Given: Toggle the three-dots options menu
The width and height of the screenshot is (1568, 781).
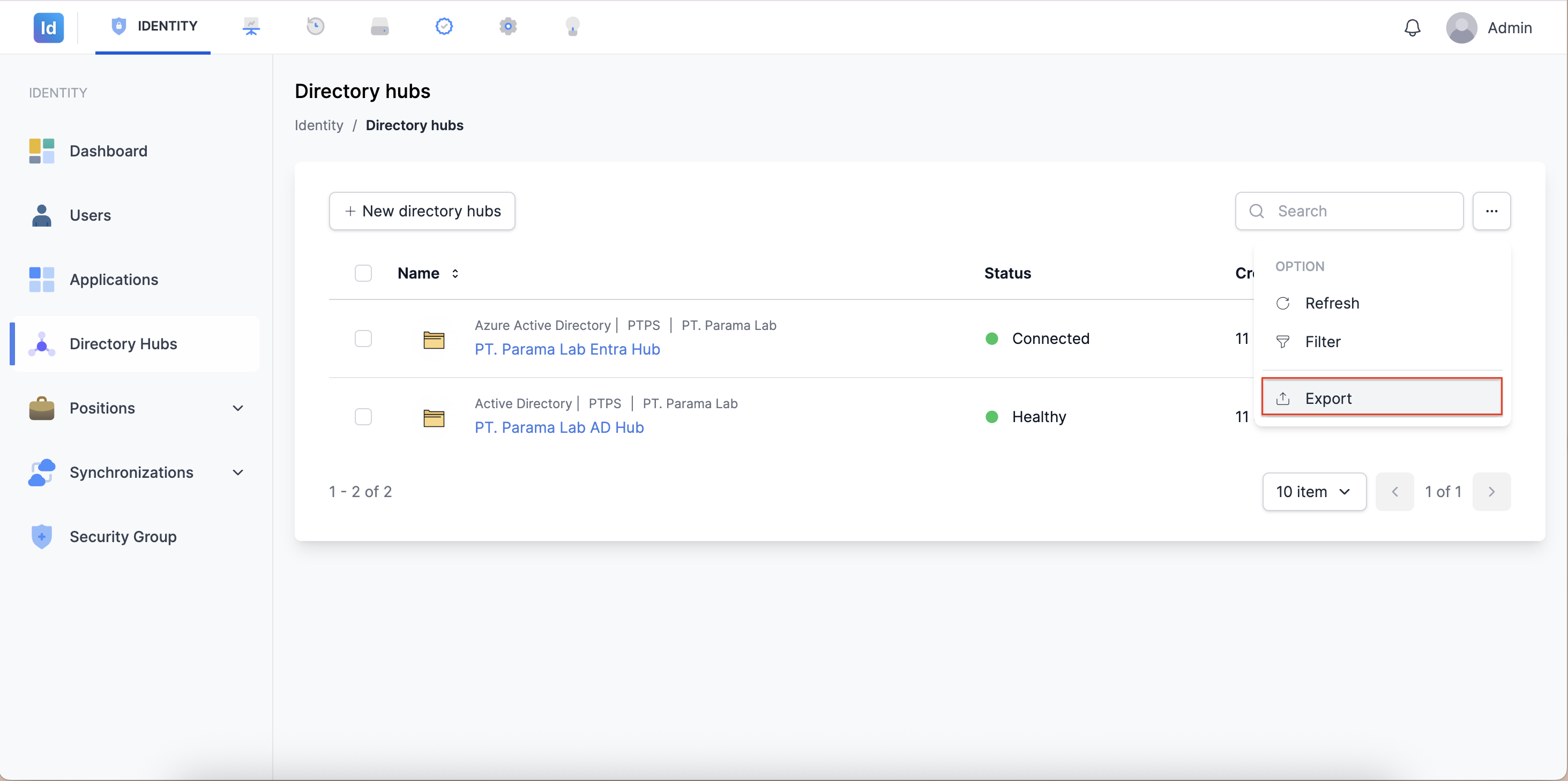Looking at the screenshot, I should pos(1491,211).
